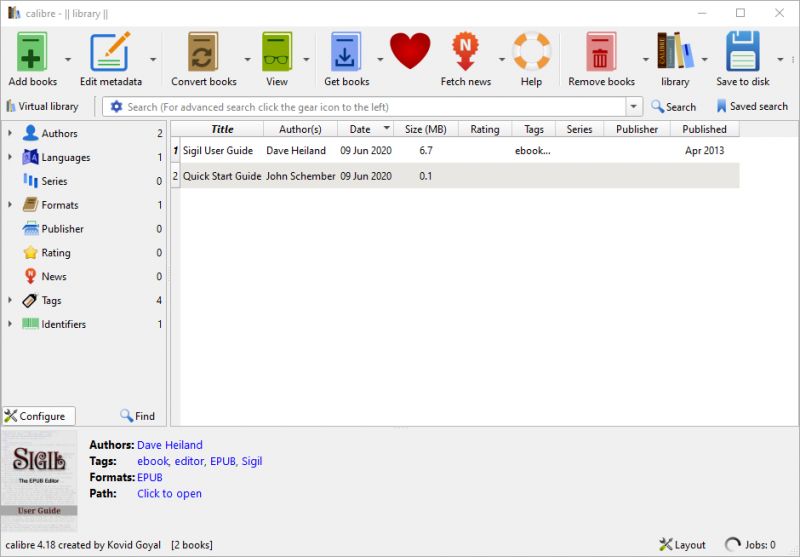800x557 pixels.
Task: Open the Fetch news dropdown arrow
Action: coord(502,60)
